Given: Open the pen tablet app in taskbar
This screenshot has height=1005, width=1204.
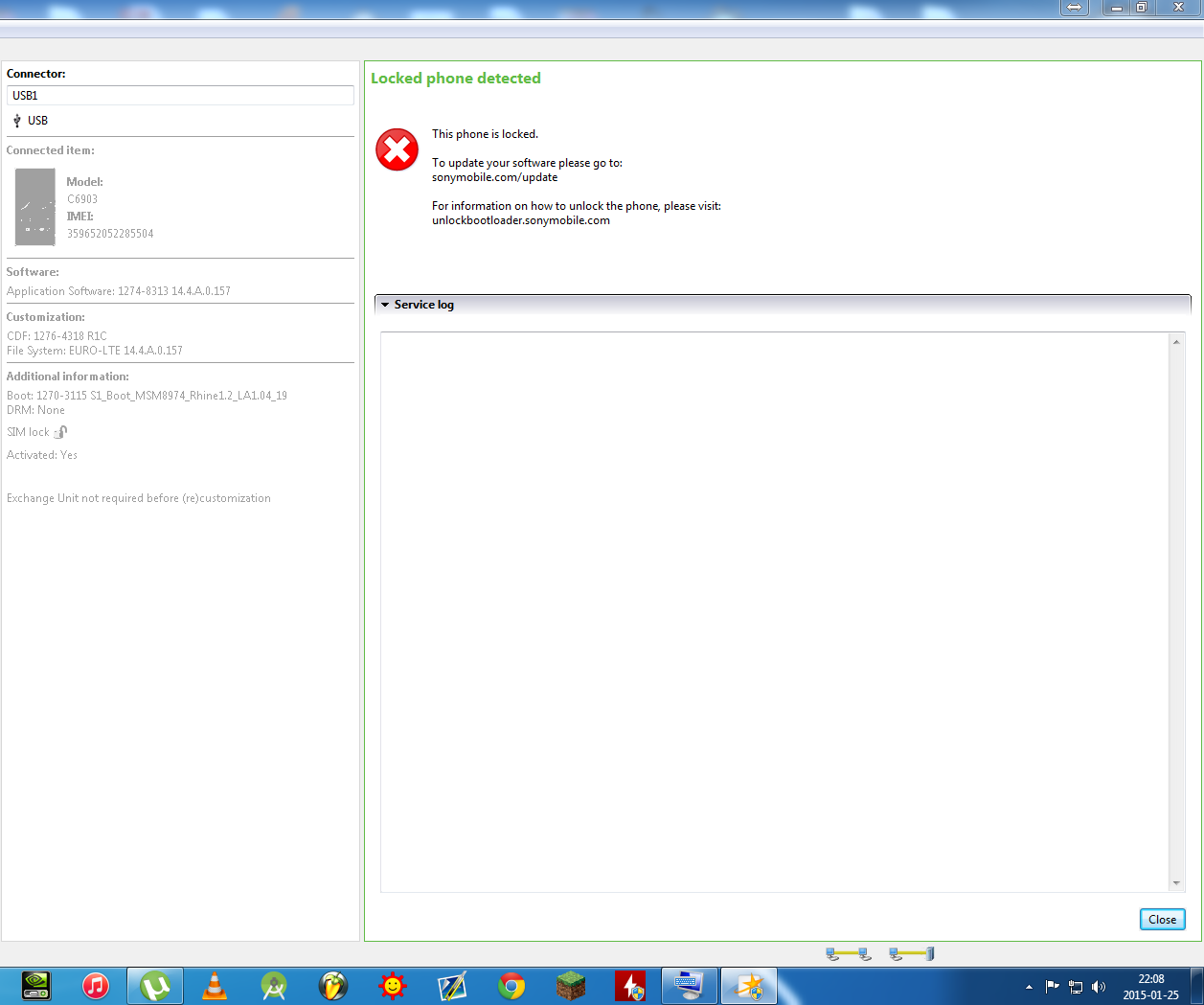Looking at the screenshot, I should [452, 986].
